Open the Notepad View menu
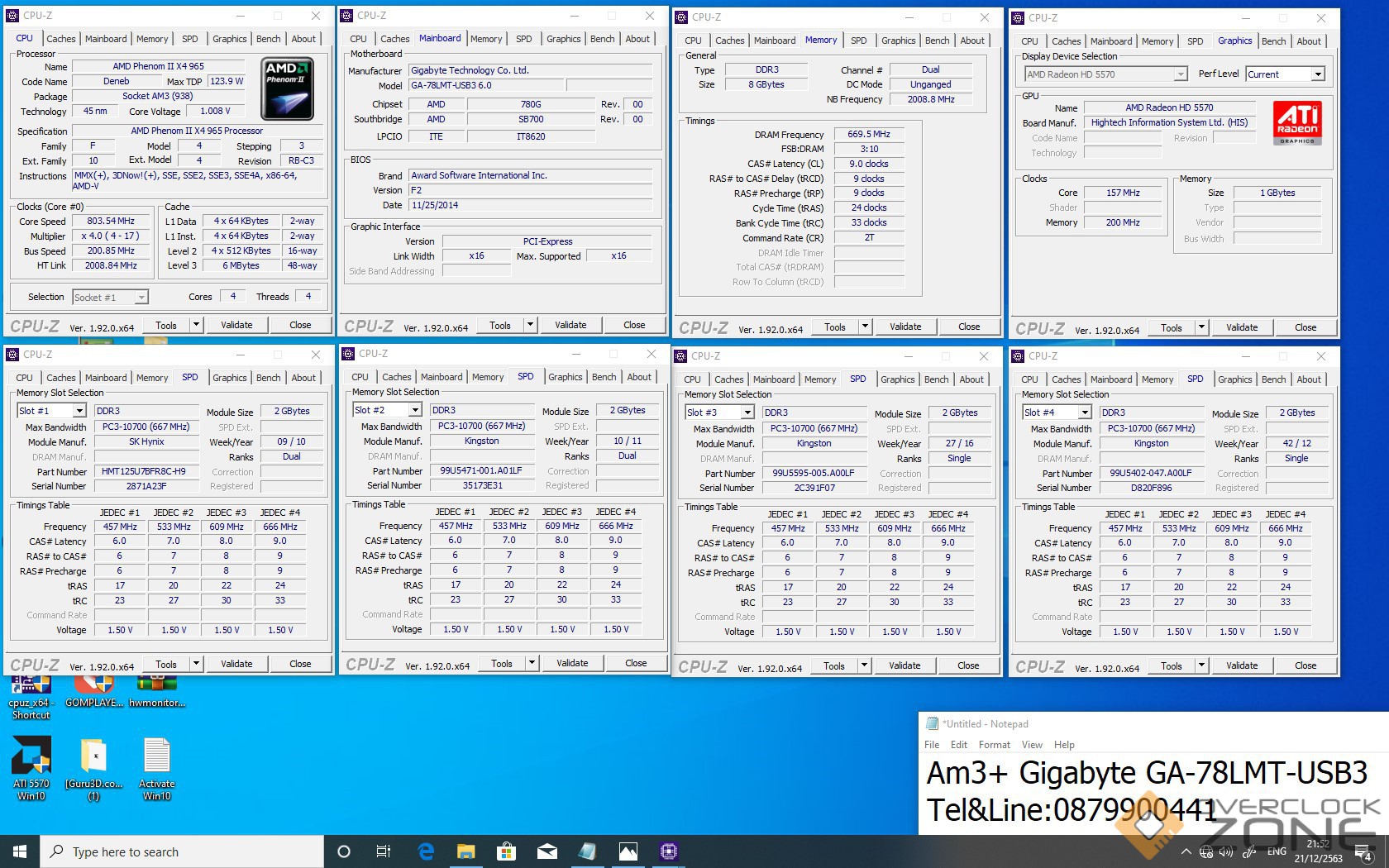1389x868 pixels. pyautogui.click(x=1032, y=745)
